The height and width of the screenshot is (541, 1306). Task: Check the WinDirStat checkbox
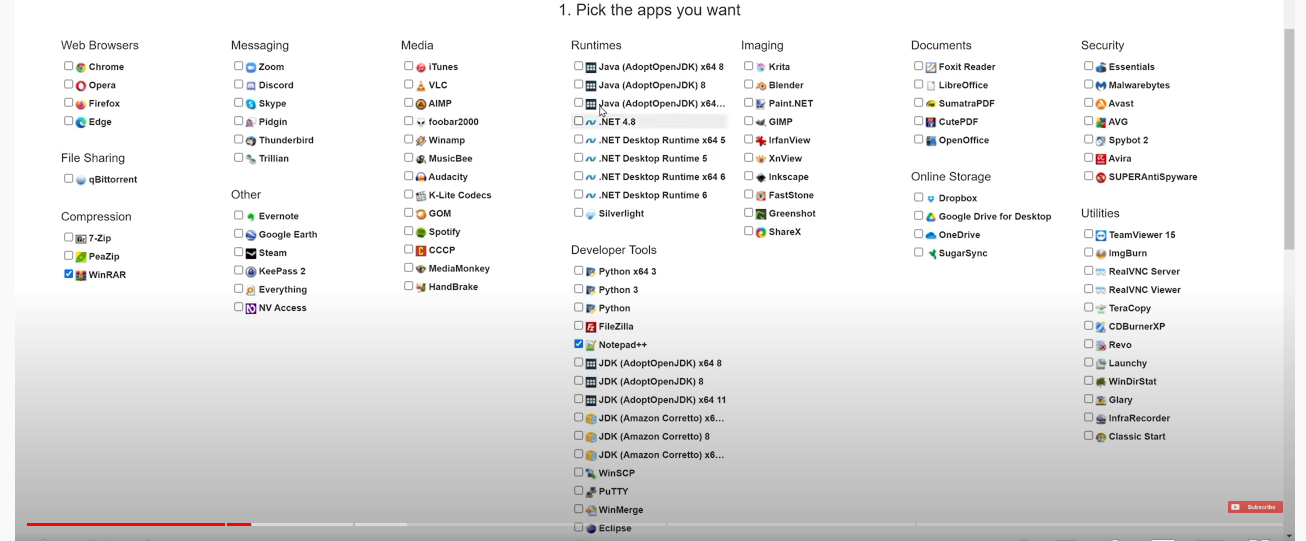click(x=1088, y=381)
